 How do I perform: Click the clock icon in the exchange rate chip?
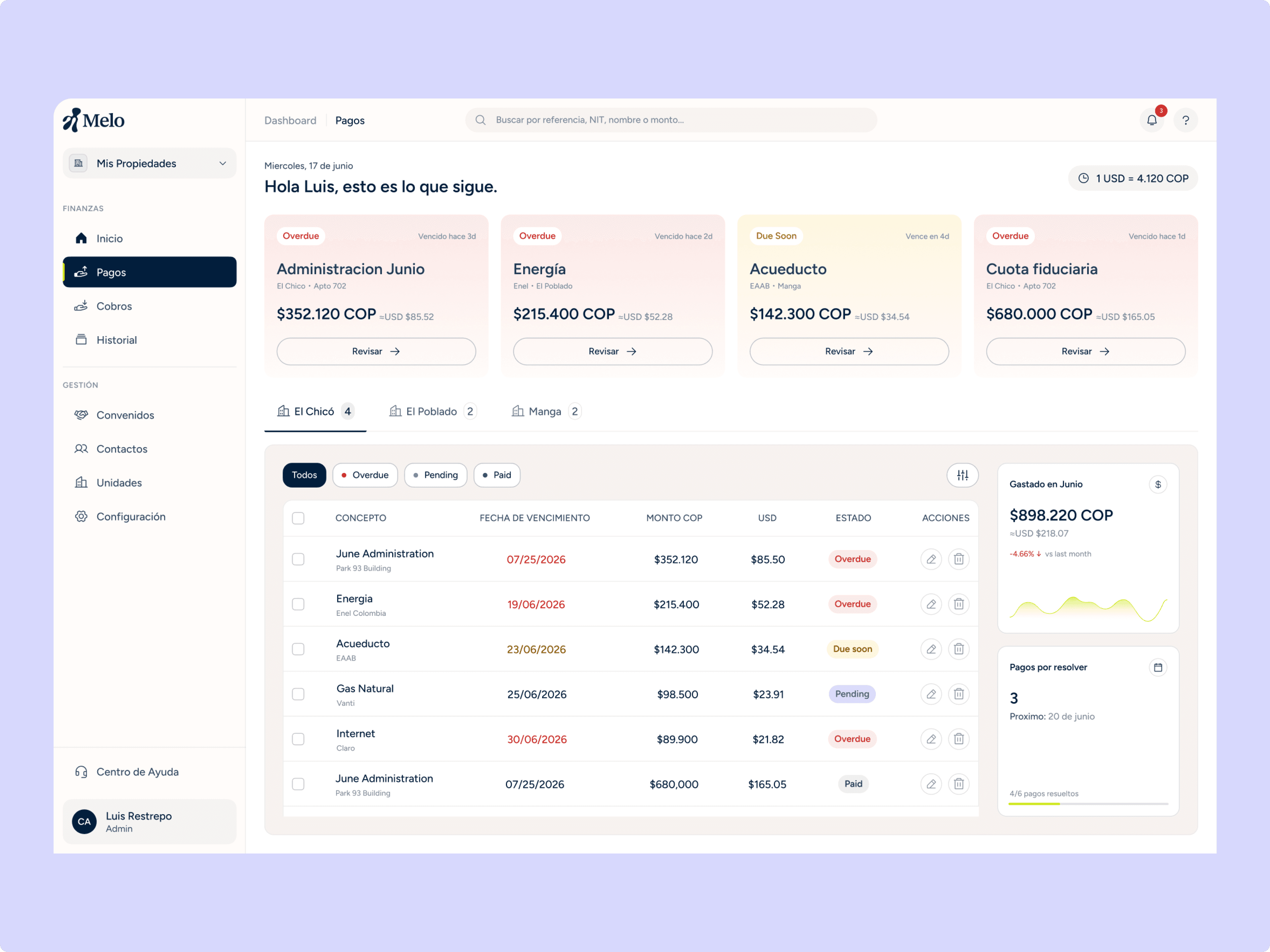(x=1083, y=178)
